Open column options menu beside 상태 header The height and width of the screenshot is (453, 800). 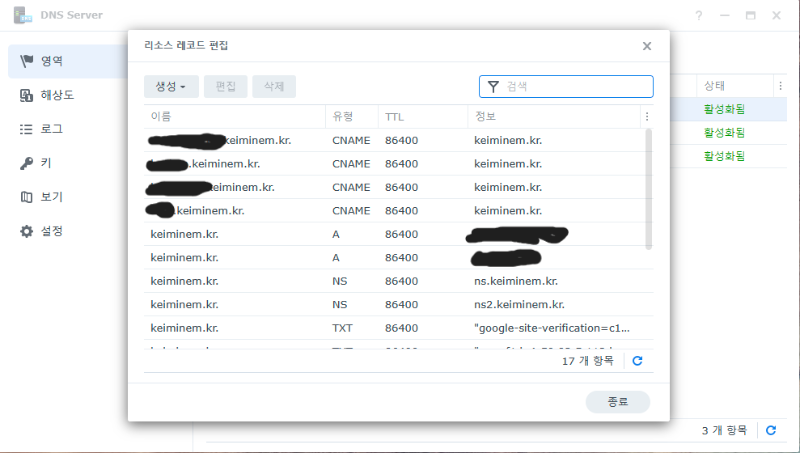(780, 86)
